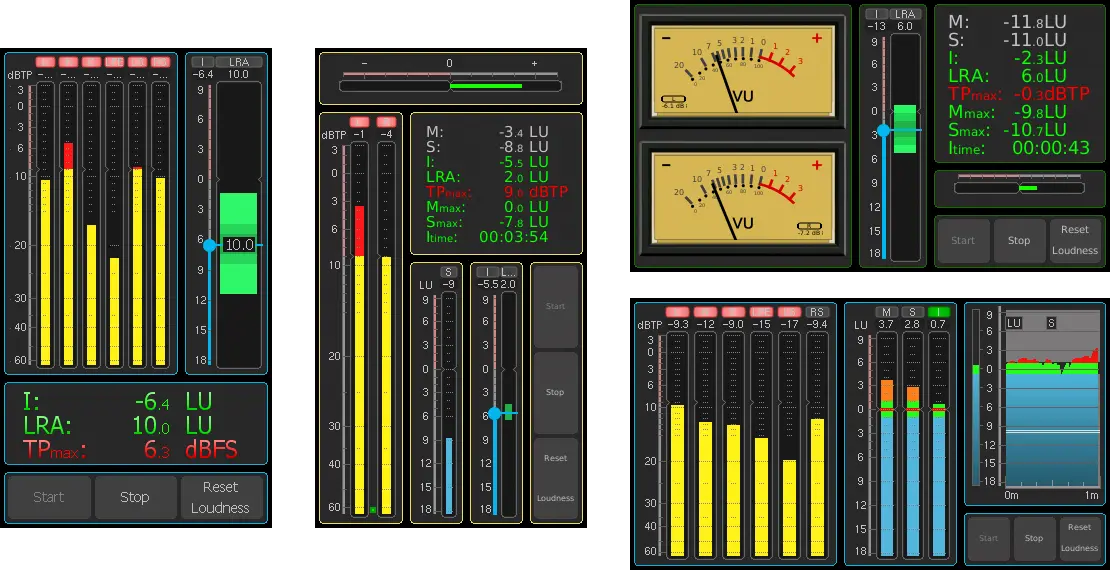
Task: Toggle the M indicator above the LU meters
Action: click(886, 312)
